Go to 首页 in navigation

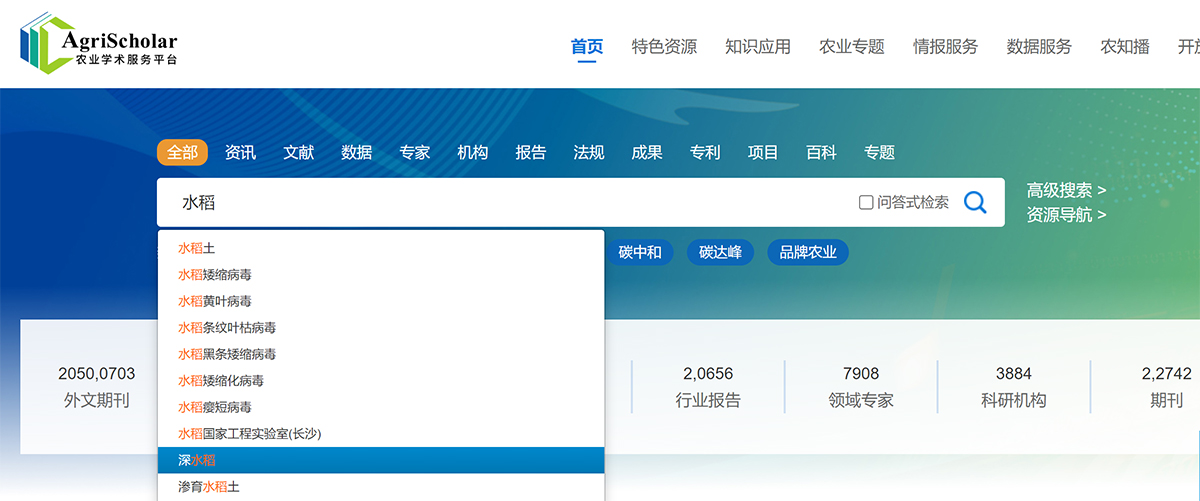pyautogui.click(x=587, y=46)
